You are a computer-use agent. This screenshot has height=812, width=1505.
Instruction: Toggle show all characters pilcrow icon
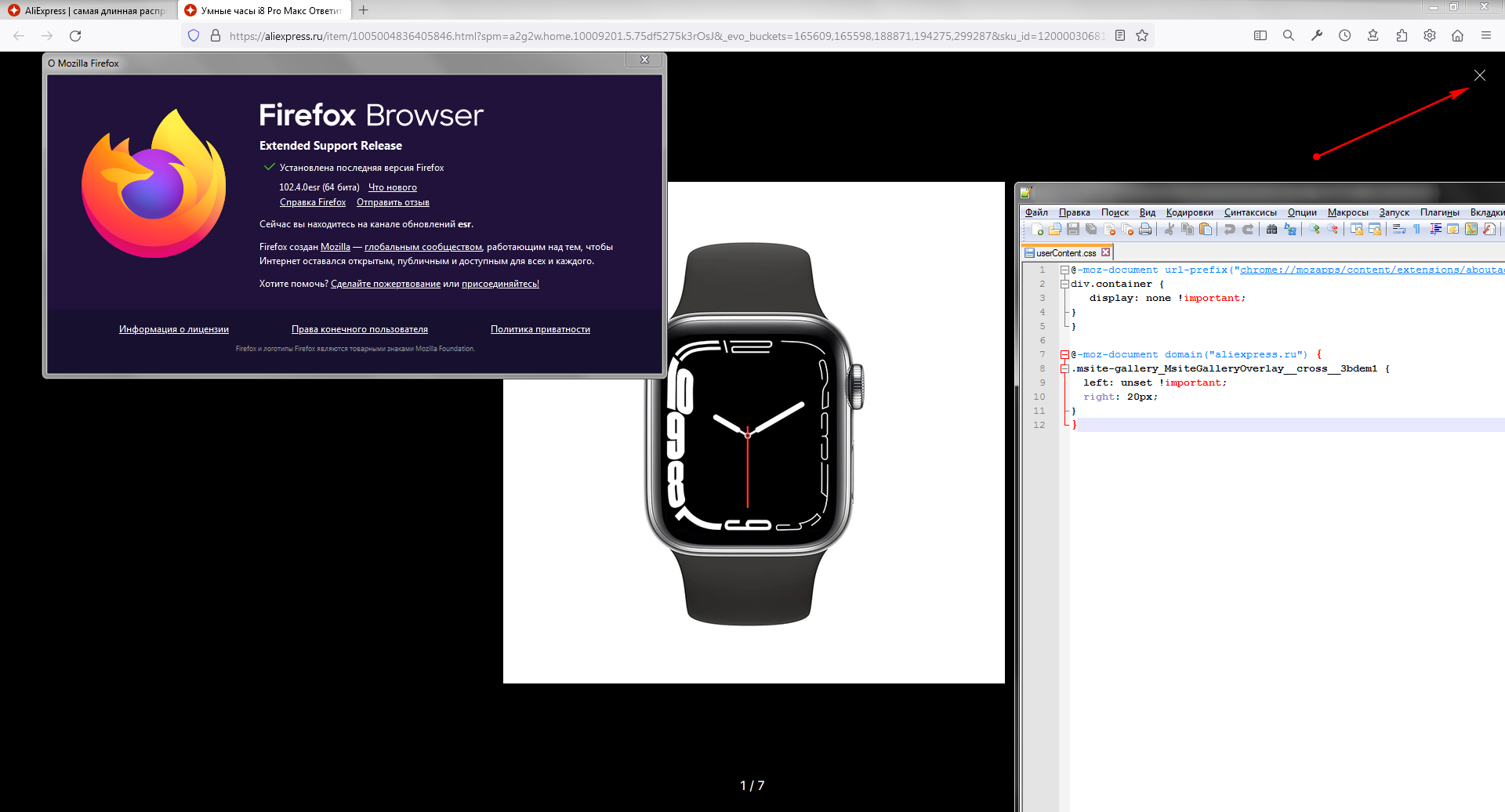point(1417,229)
